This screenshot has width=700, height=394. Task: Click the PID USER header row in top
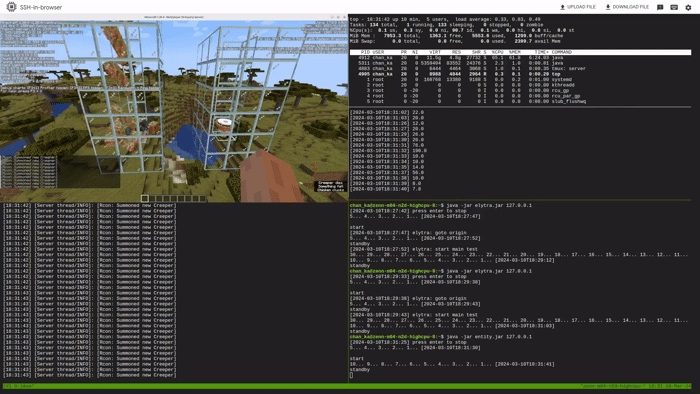click(520, 52)
